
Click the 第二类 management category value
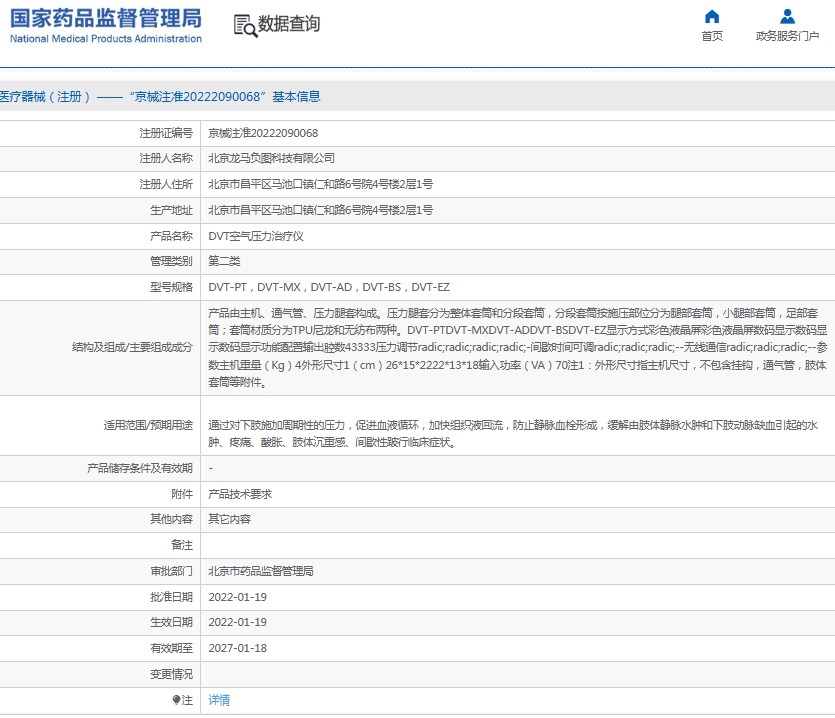(x=224, y=261)
